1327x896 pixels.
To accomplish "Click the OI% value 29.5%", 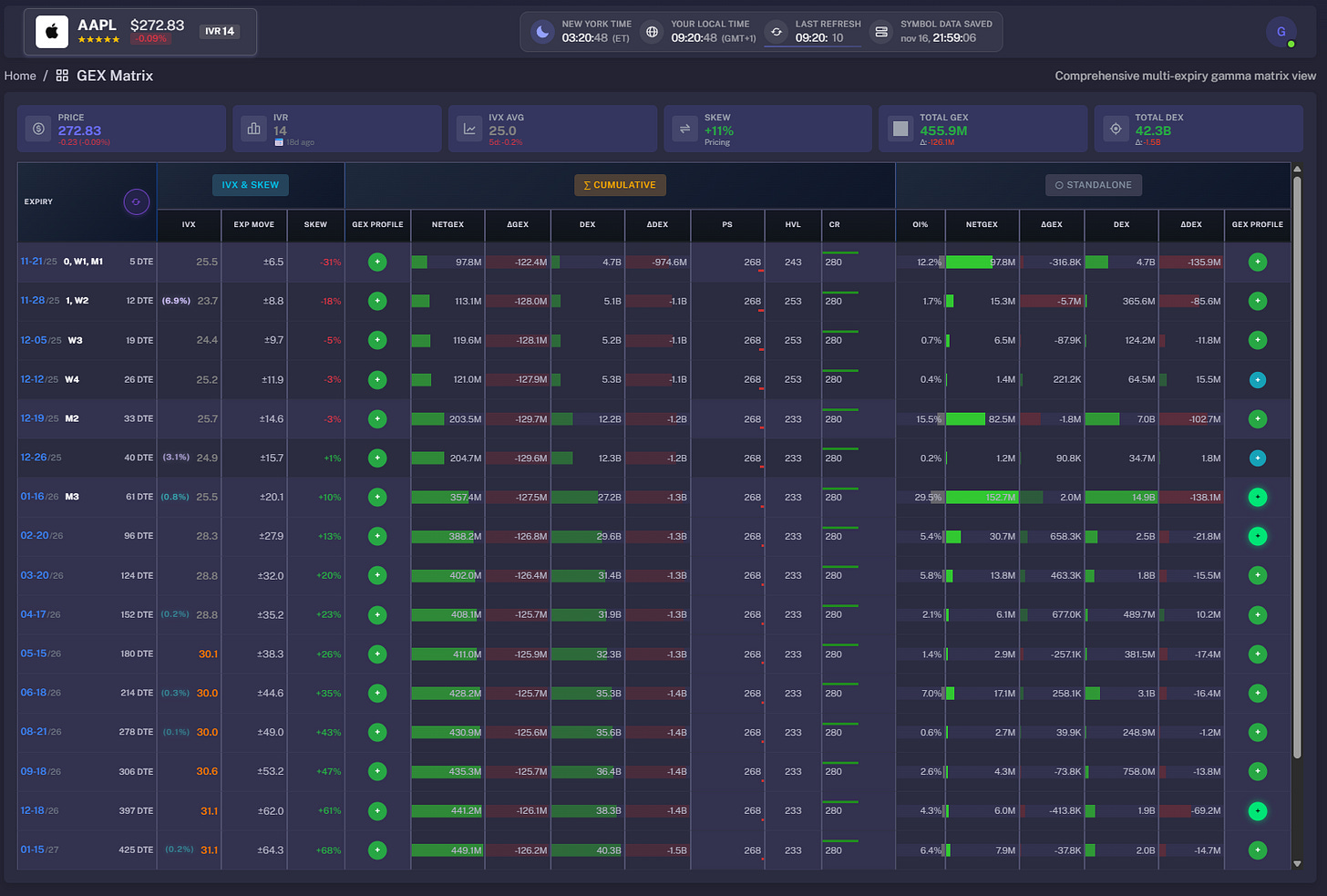I will [x=928, y=498].
